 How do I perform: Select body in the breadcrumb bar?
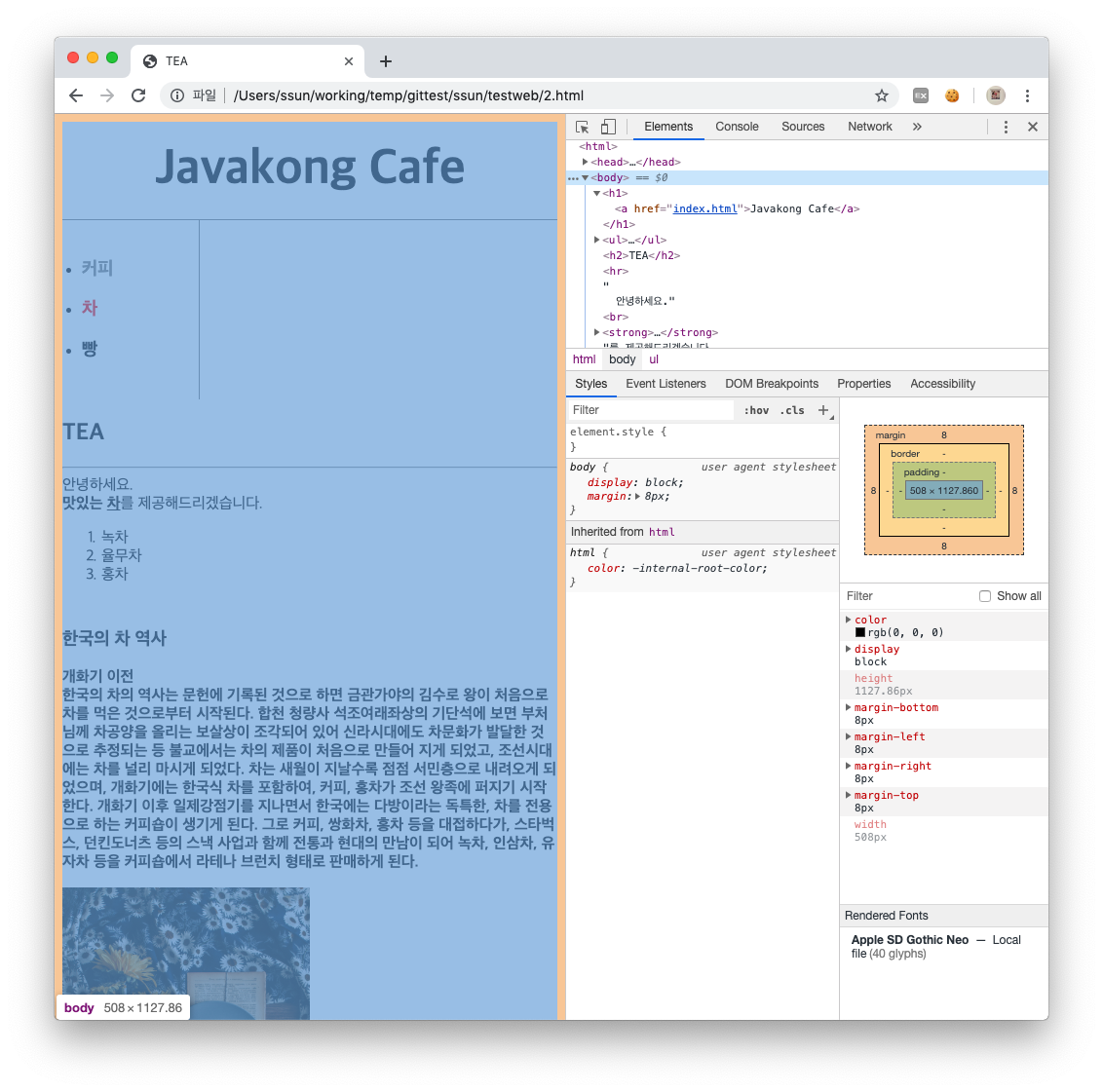[622, 359]
